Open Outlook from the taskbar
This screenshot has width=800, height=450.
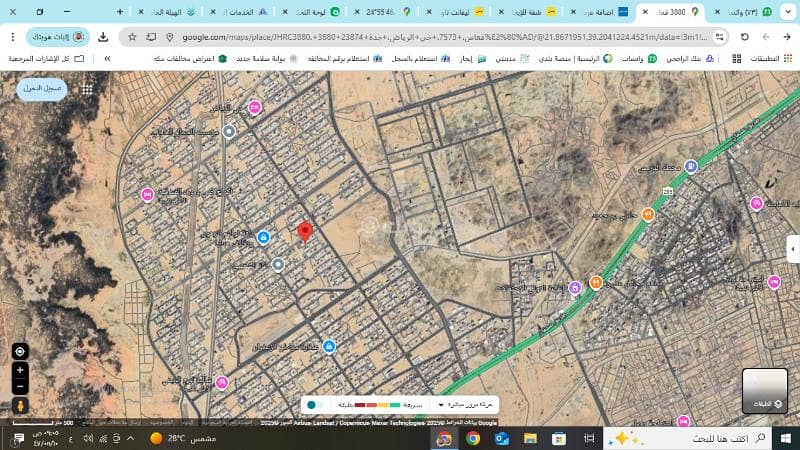coord(501,438)
